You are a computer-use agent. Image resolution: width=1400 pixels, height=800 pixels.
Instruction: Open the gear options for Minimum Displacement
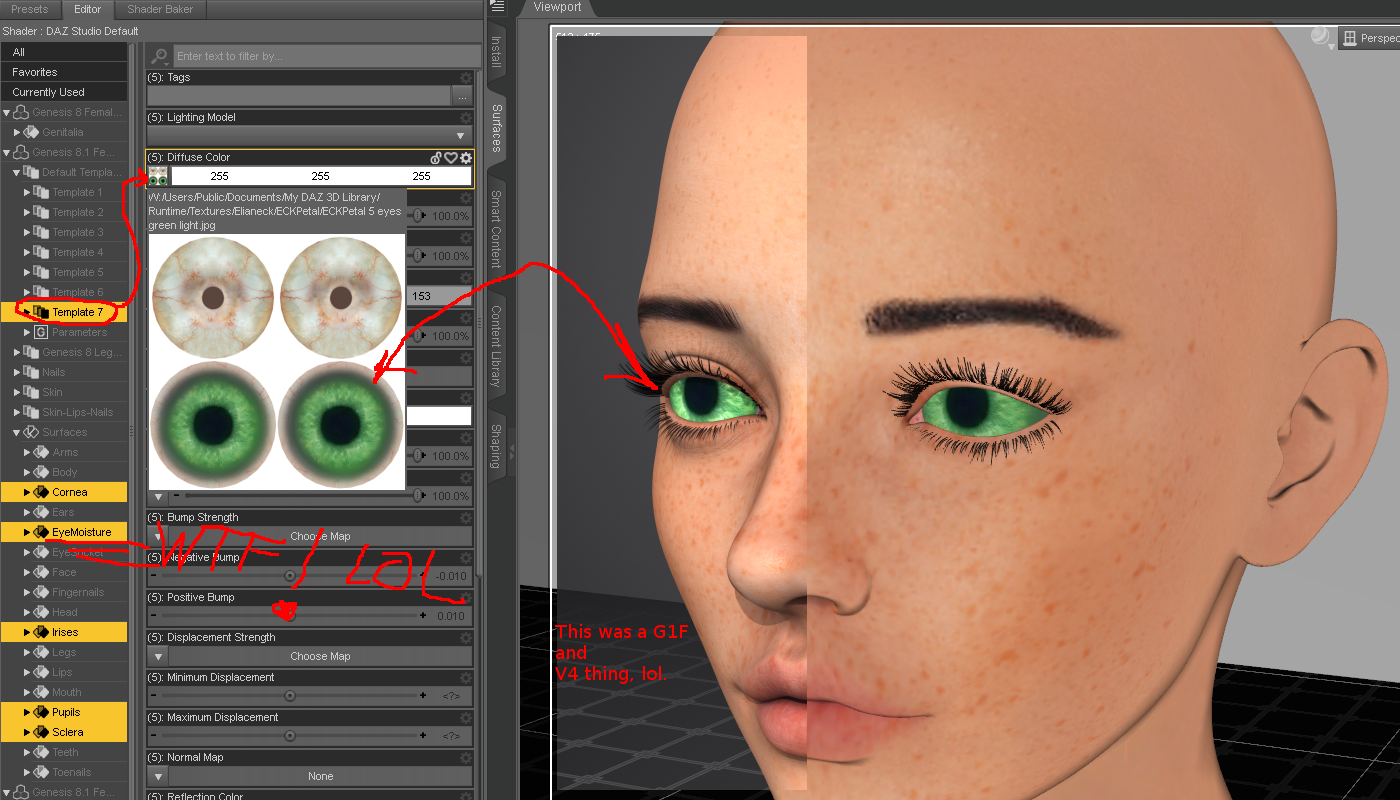click(465, 677)
